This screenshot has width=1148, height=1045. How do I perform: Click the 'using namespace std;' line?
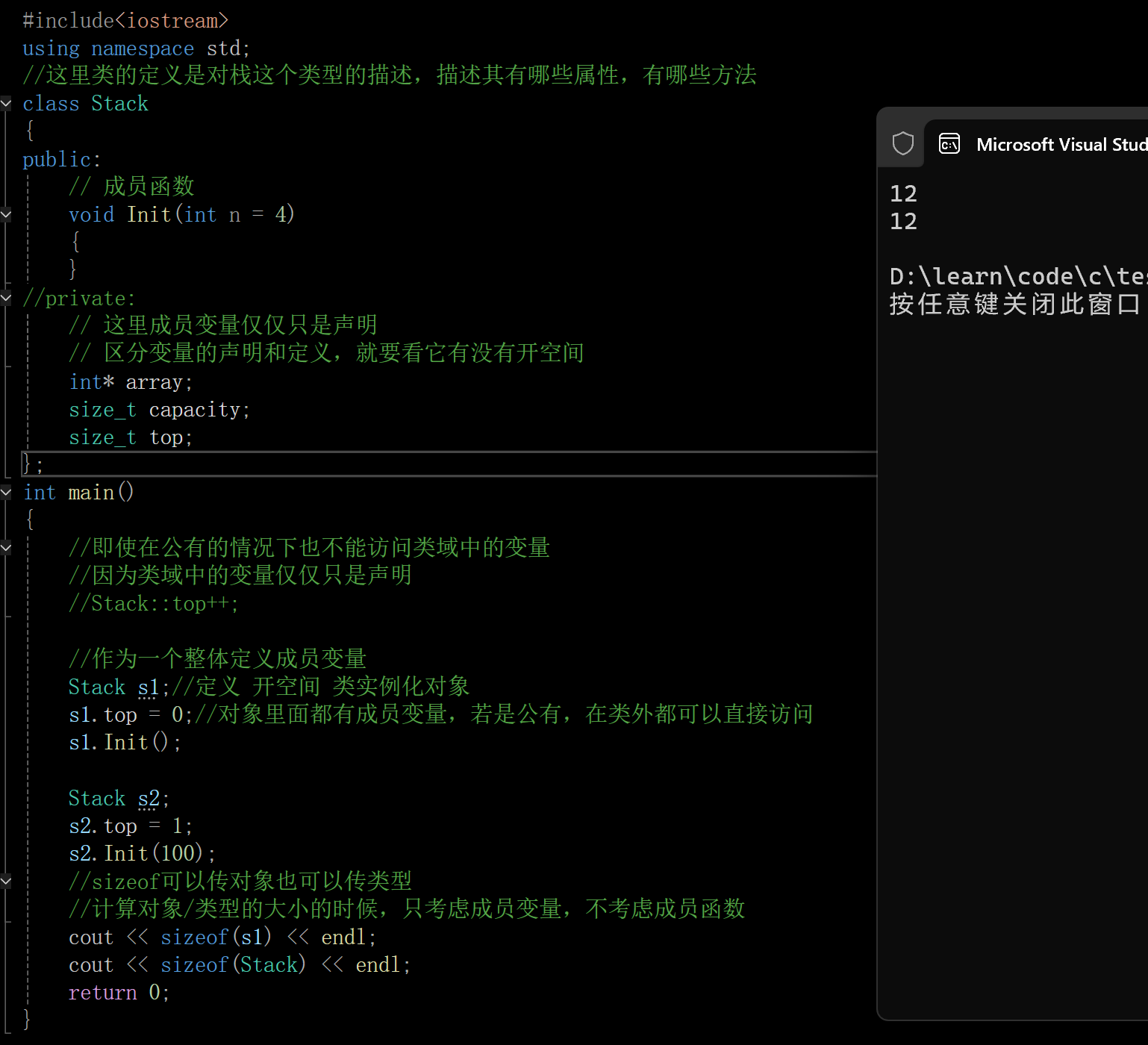click(137, 49)
